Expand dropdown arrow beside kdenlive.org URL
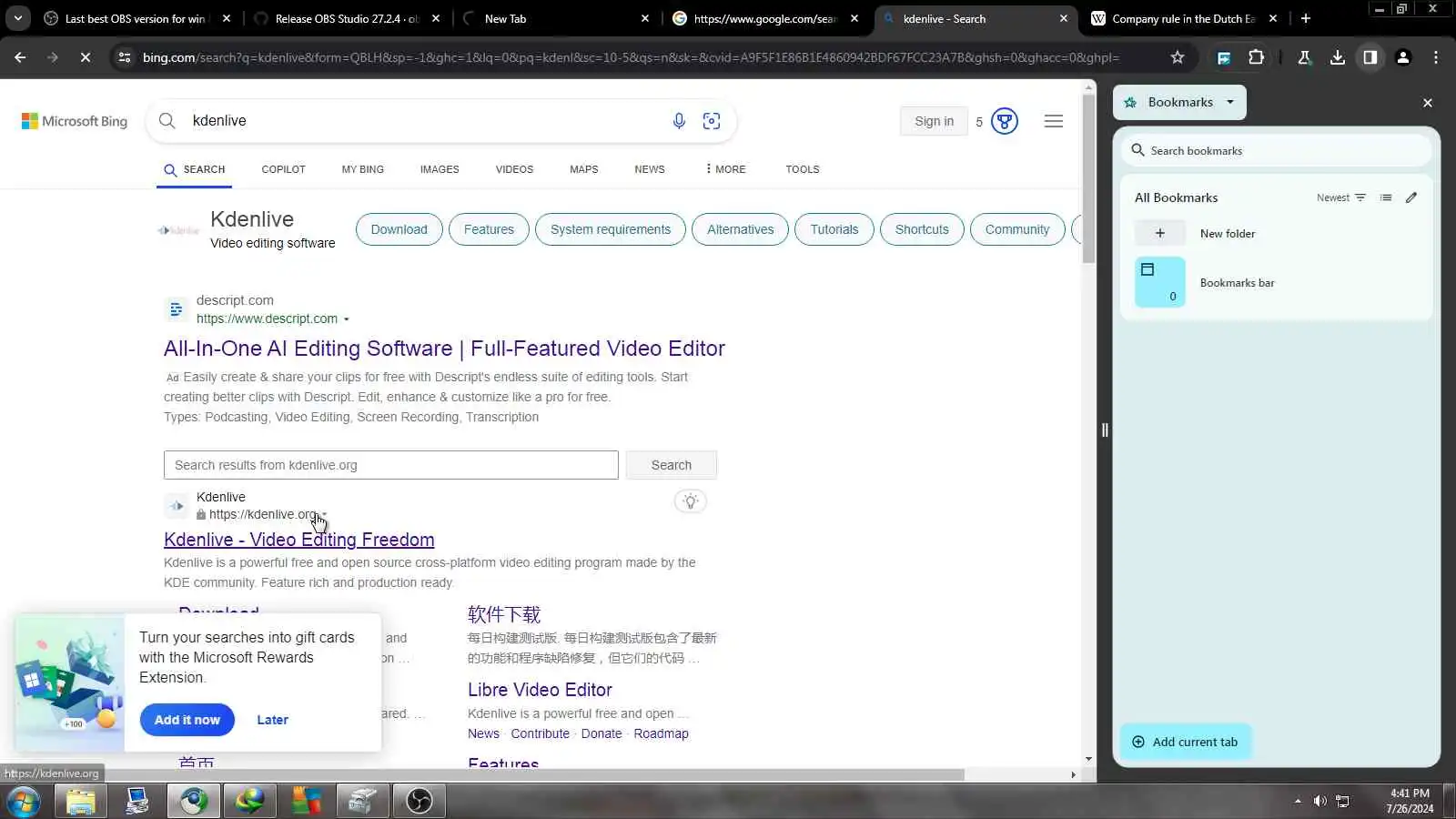Screen dimensions: 1456x819 (x=325, y=515)
